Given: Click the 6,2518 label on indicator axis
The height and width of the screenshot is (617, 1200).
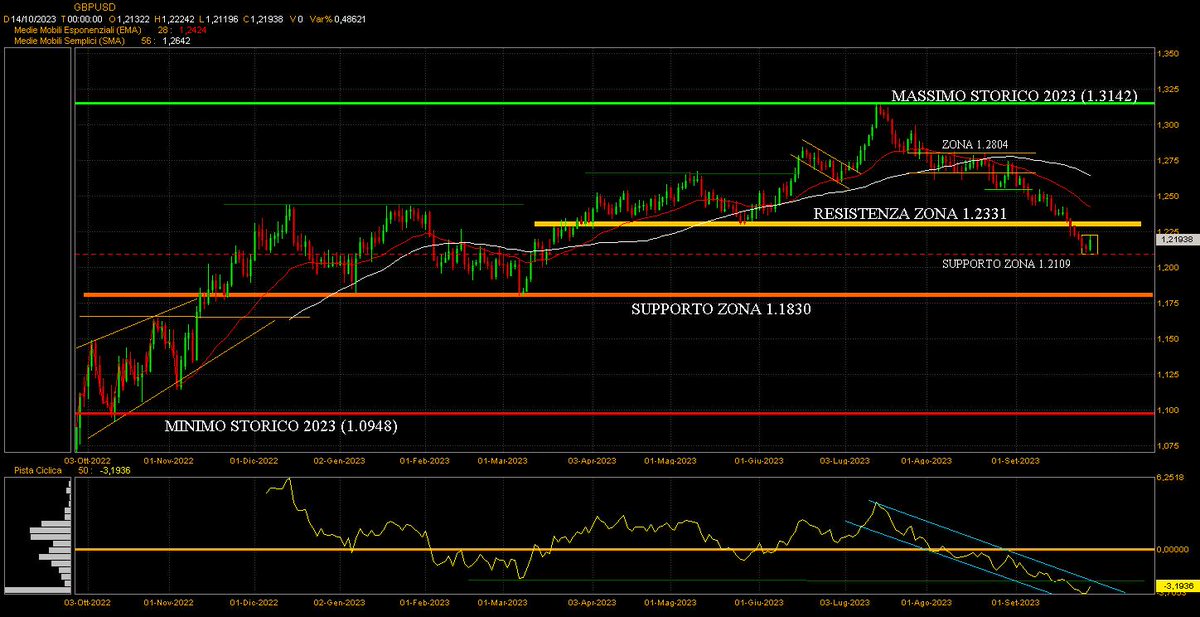Looking at the screenshot, I should pyautogui.click(x=1172, y=479).
